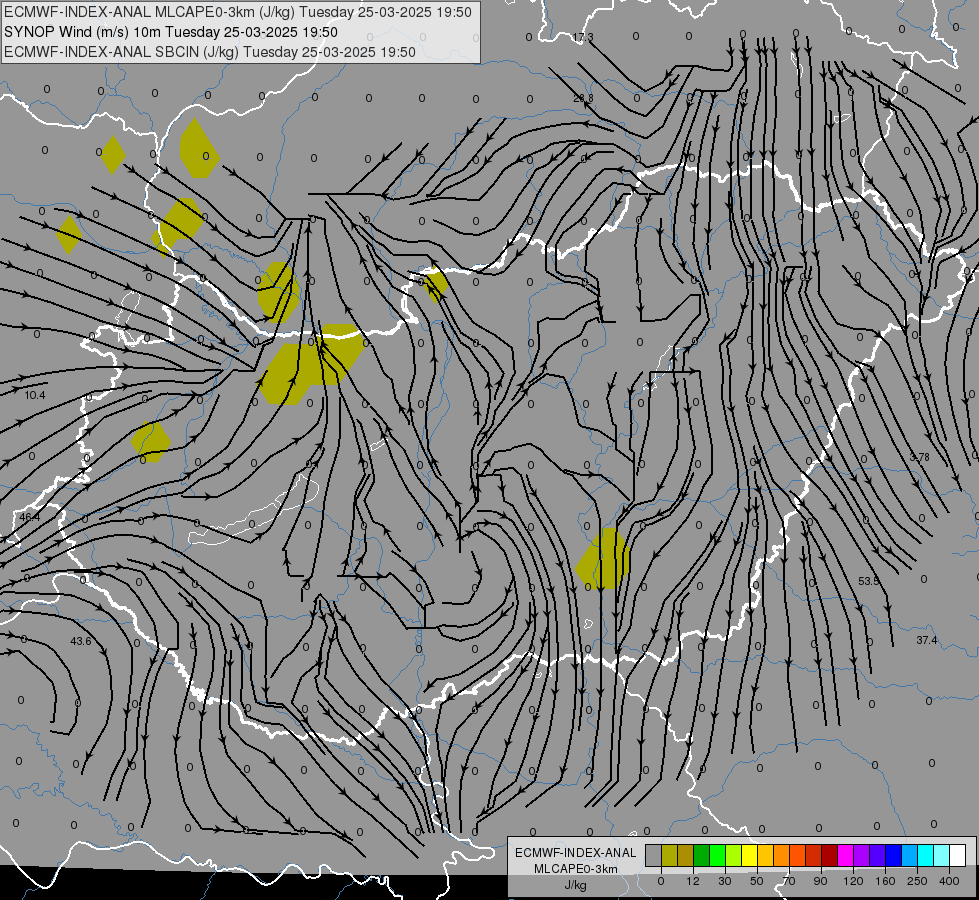Click the 10.4 value on the map
The image size is (979, 900).
35,395
